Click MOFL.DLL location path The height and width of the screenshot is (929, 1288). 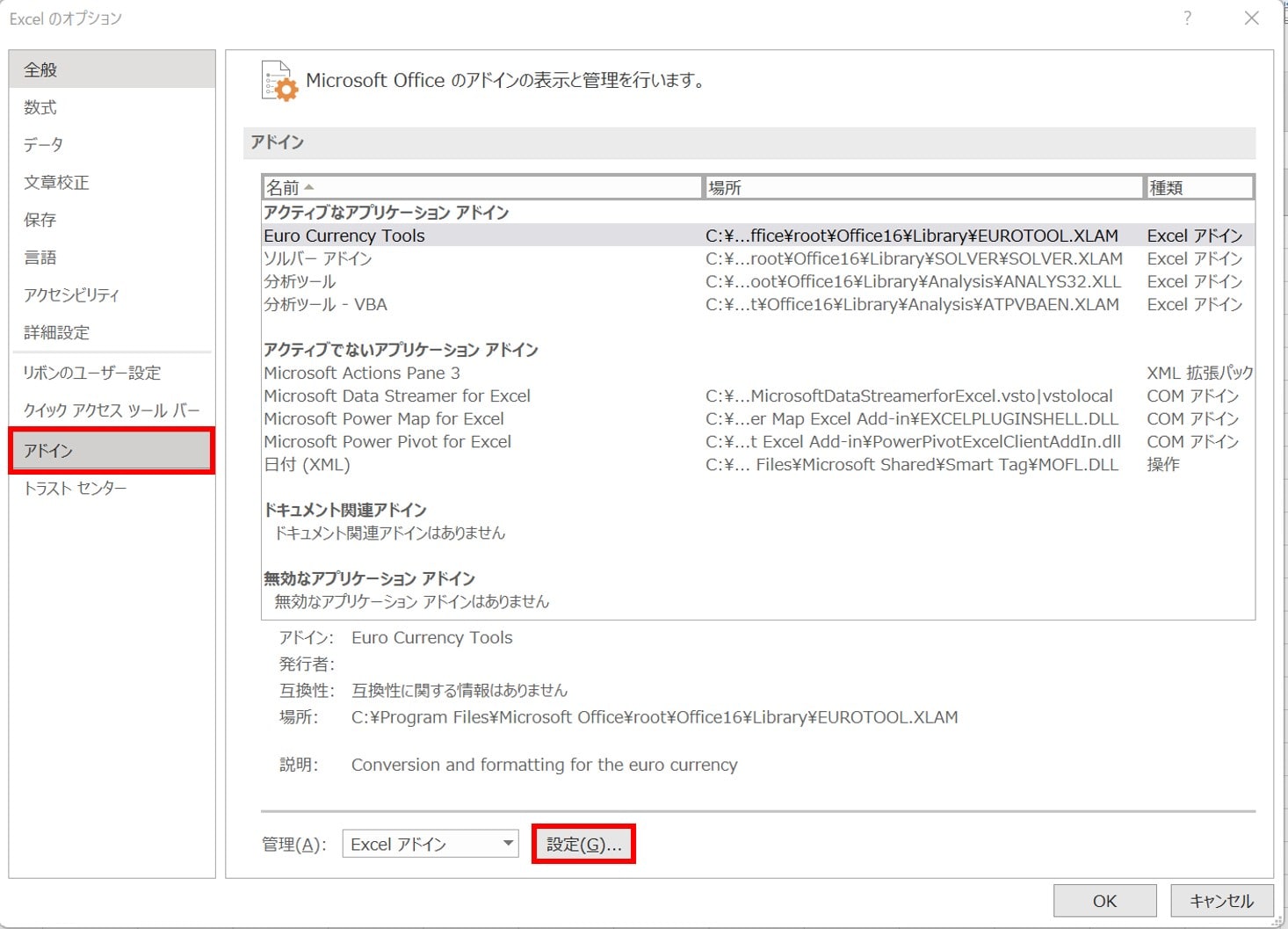coord(912,464)
